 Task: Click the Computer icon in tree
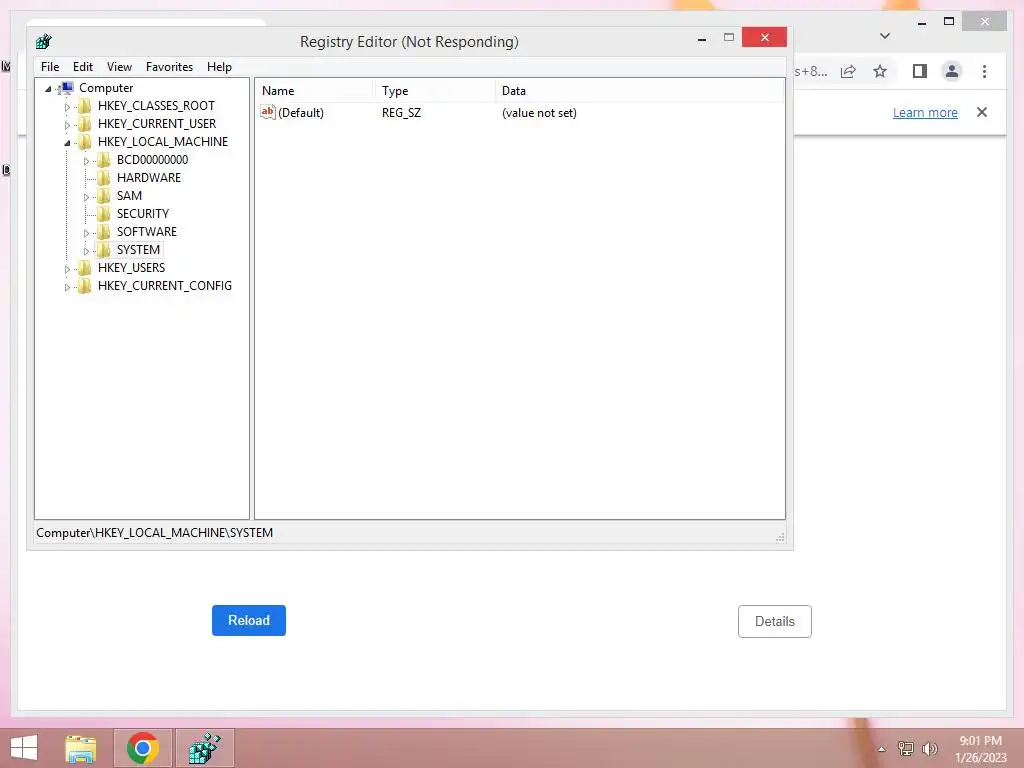(x=66, y=88)
